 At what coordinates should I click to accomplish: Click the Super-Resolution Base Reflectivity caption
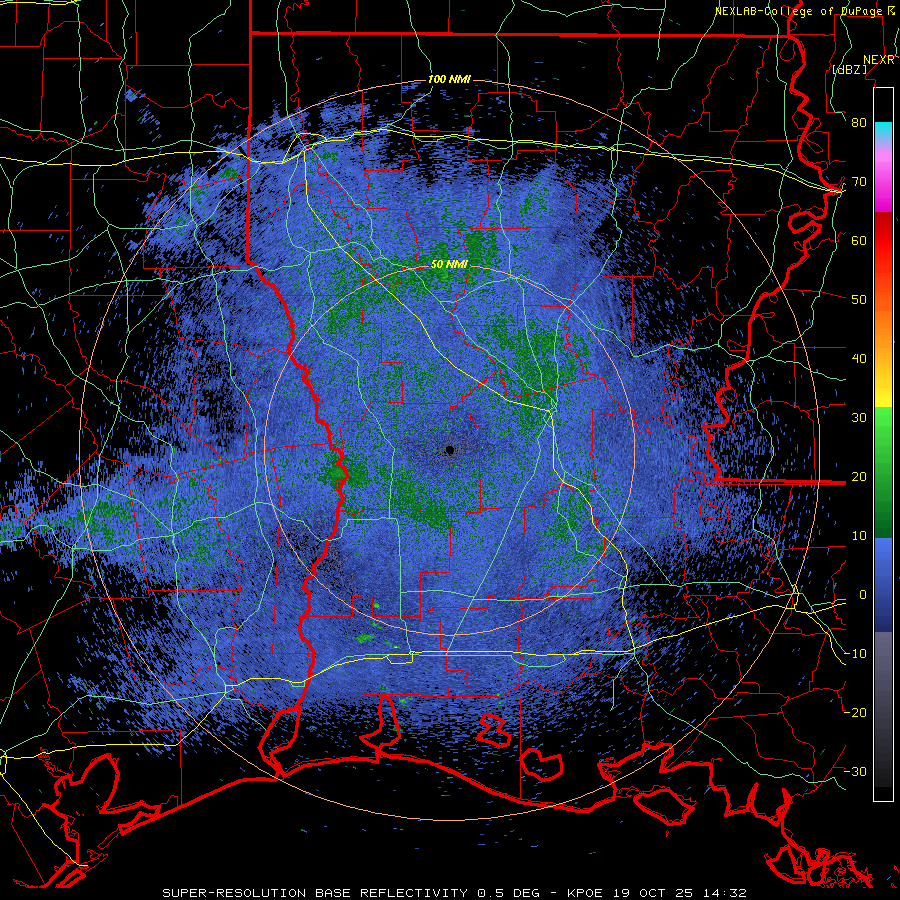454,893
